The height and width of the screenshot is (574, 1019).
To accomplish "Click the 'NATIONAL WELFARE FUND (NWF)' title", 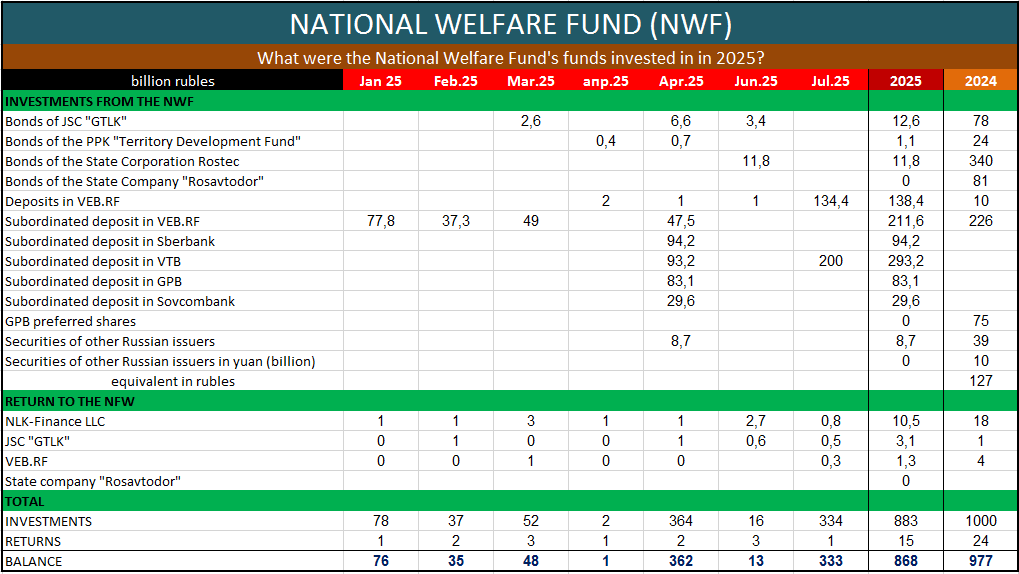I will pos(511,24).
